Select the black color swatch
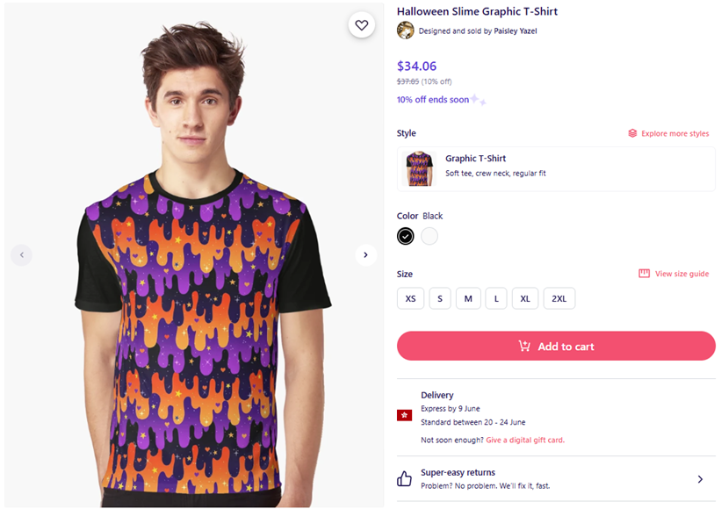The image size is (728, 509). tap(405, 236)
